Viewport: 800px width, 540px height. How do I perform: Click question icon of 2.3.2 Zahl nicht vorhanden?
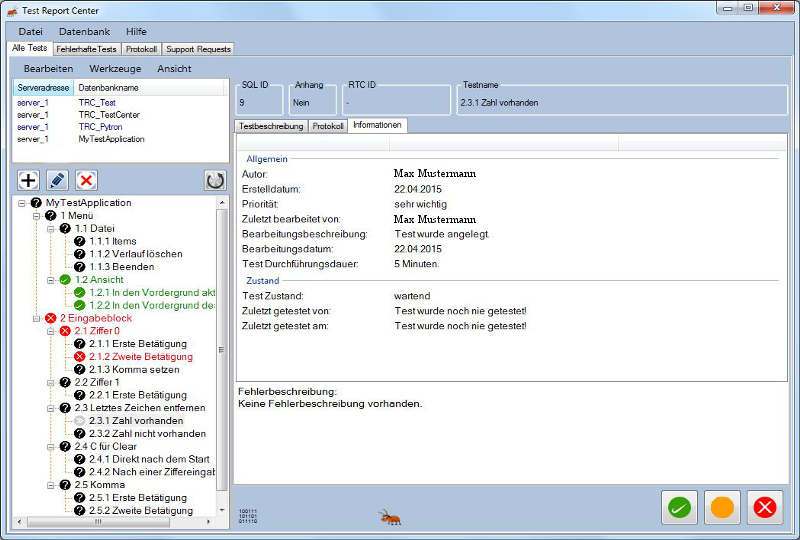(80, 433)
